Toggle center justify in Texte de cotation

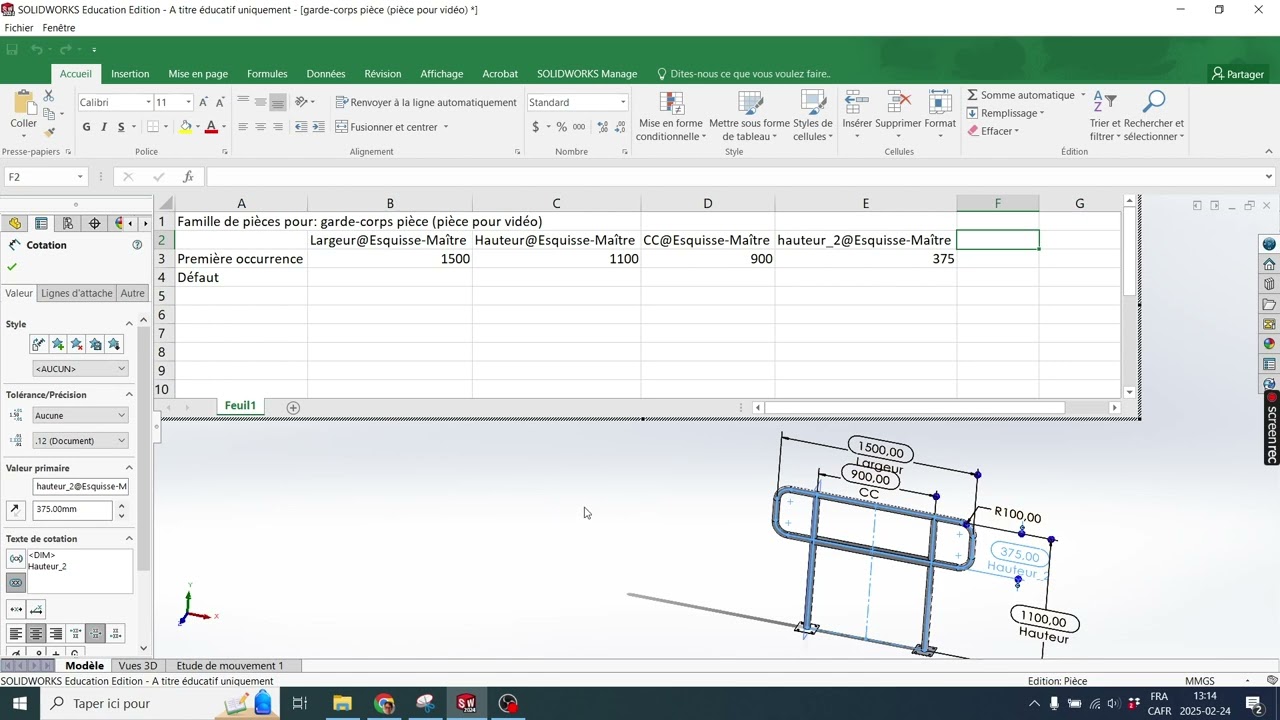pos(36,634)
